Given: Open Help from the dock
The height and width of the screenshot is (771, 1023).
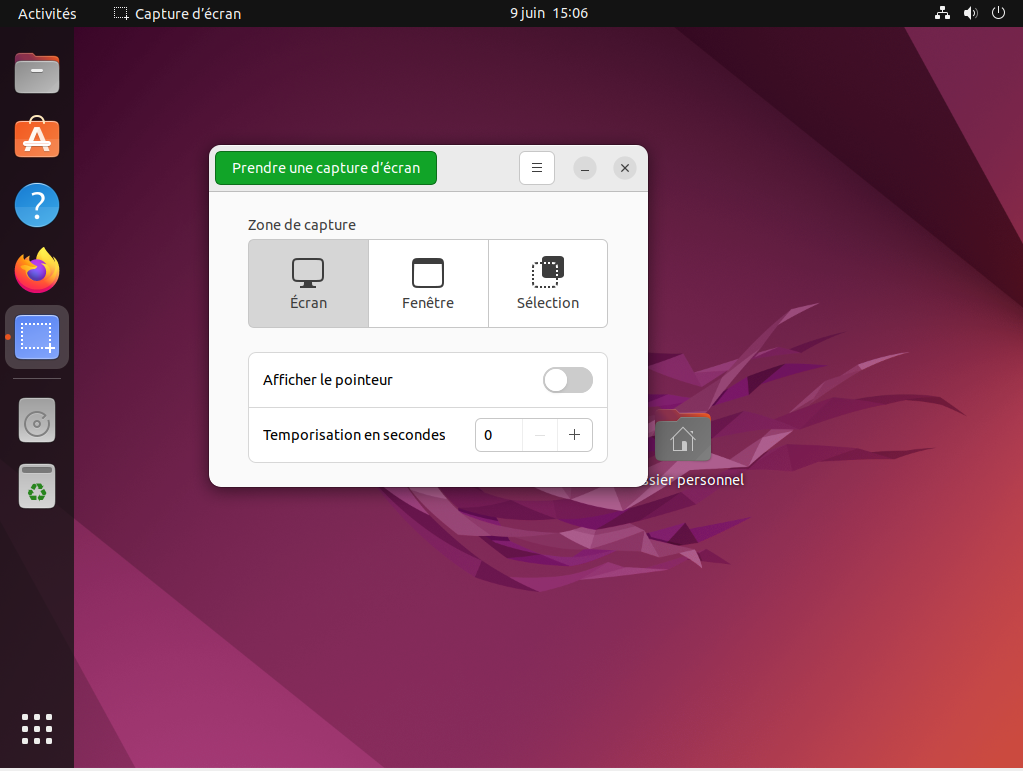Looking at the screenshot, I should tap(37, 205).
